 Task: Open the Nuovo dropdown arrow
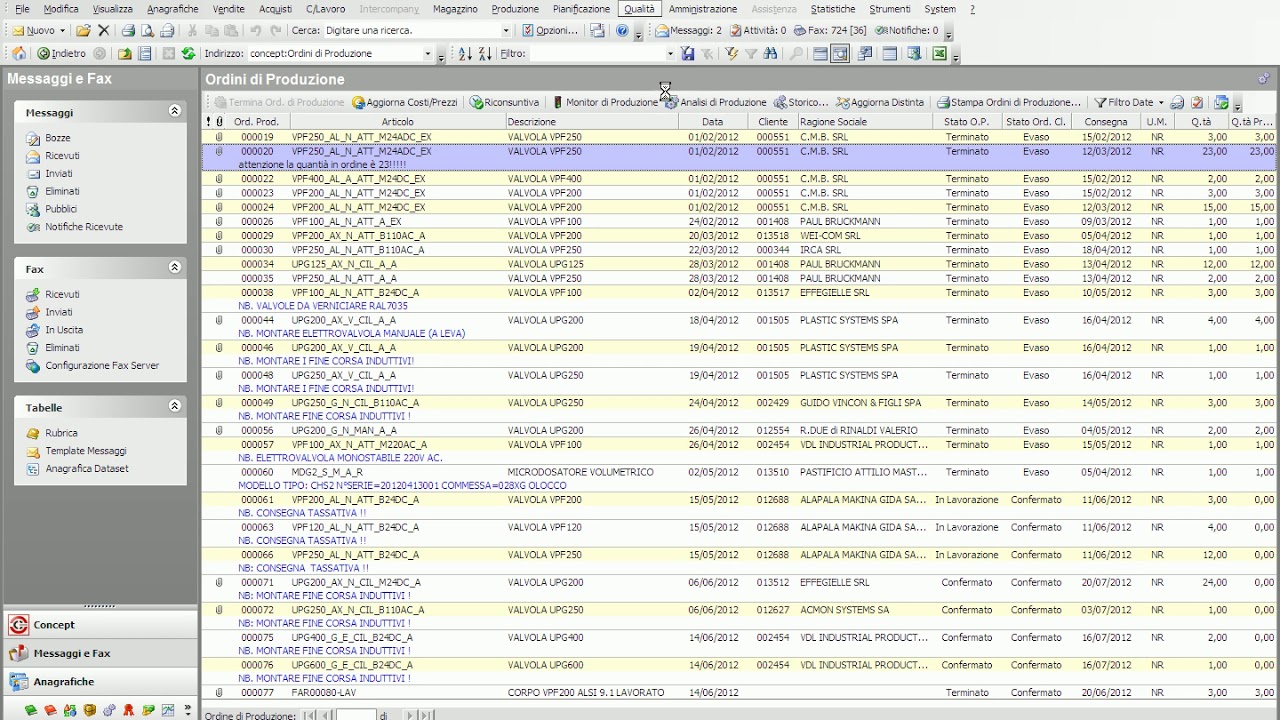click(63, 31)
